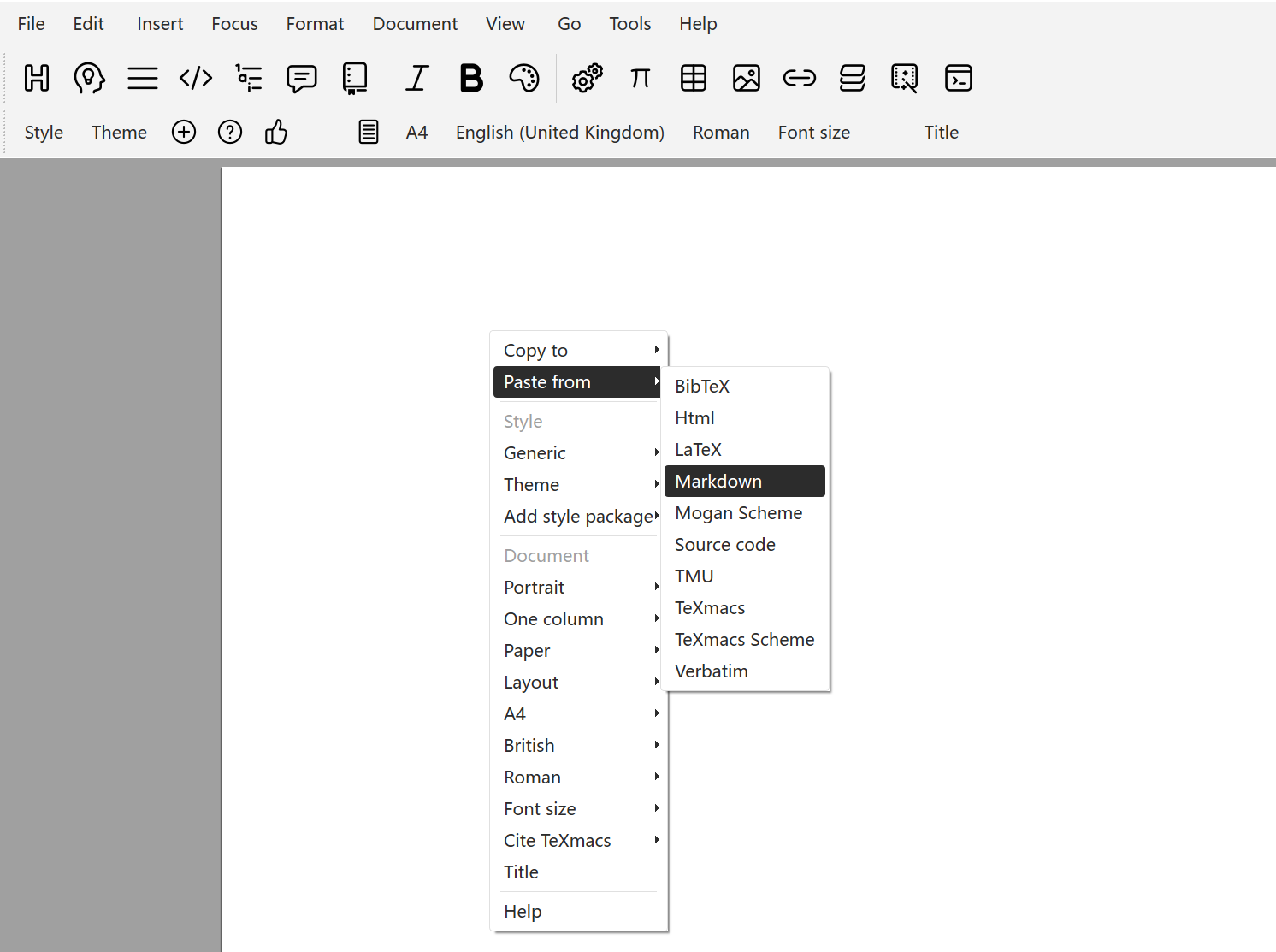
Task: Open the Format menu
Action: [x=316, y=24]
